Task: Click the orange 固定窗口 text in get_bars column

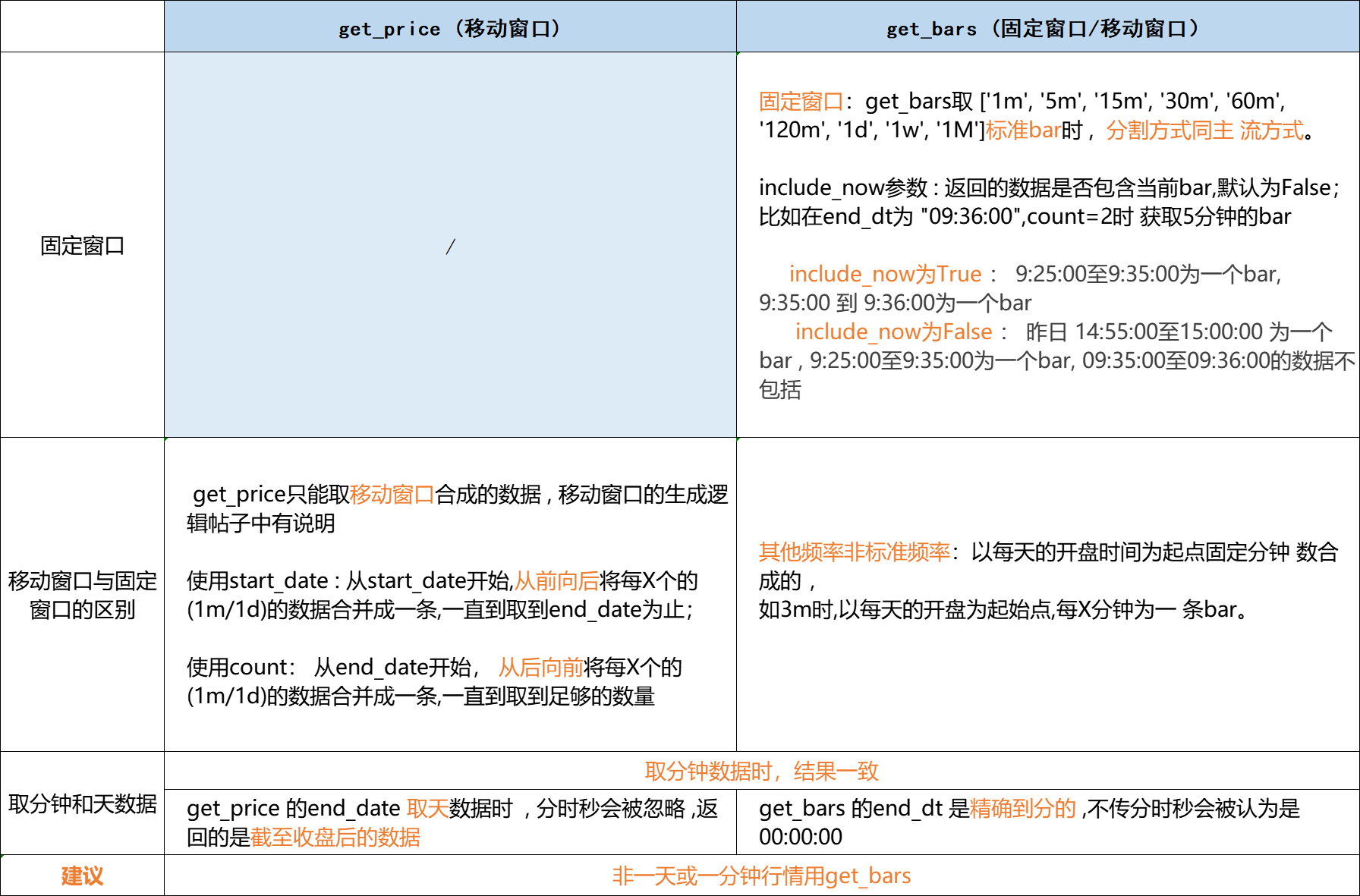Action: [x=801, y=101]
